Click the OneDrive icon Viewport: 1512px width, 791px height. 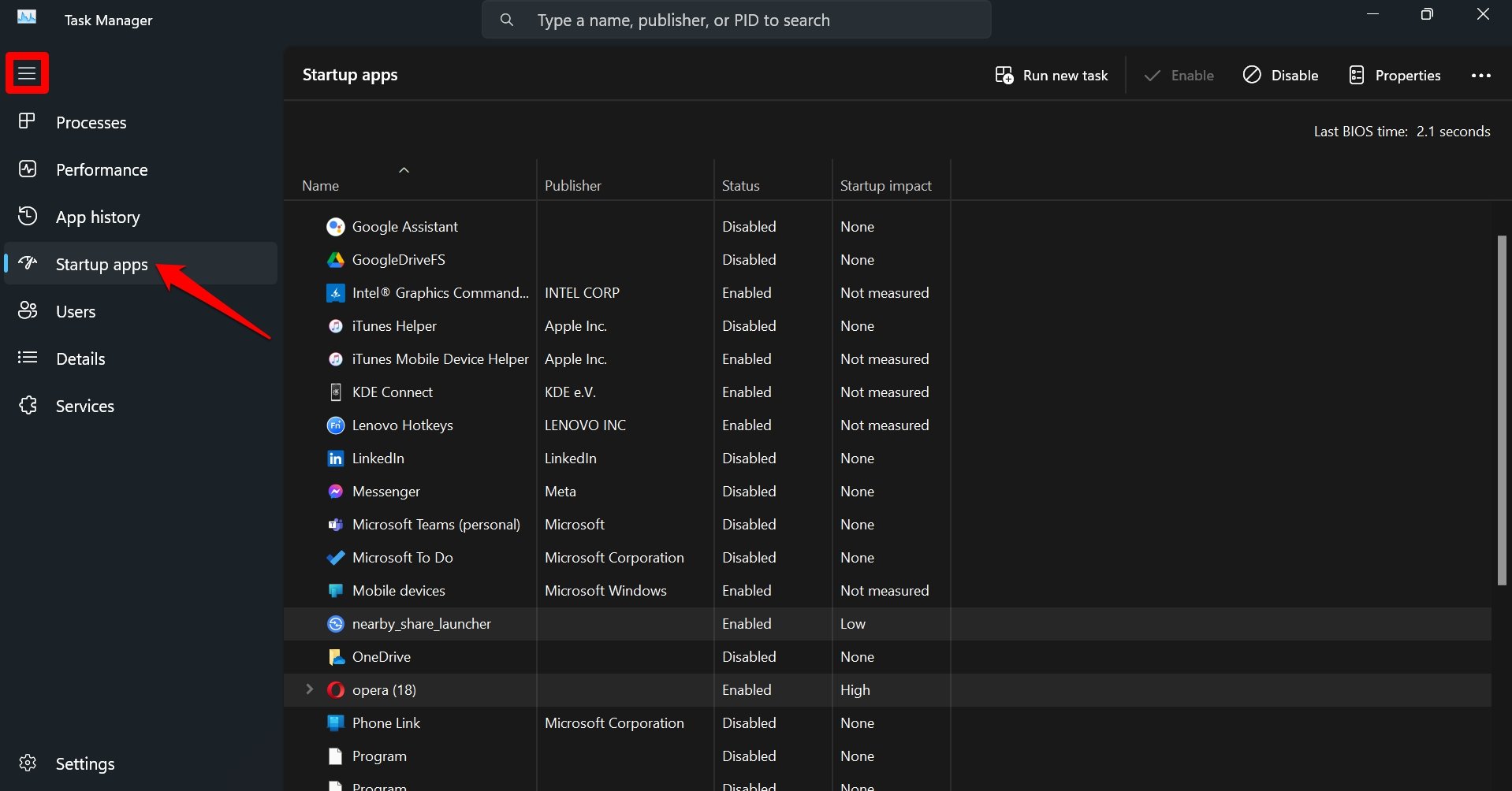click(335, 657)
